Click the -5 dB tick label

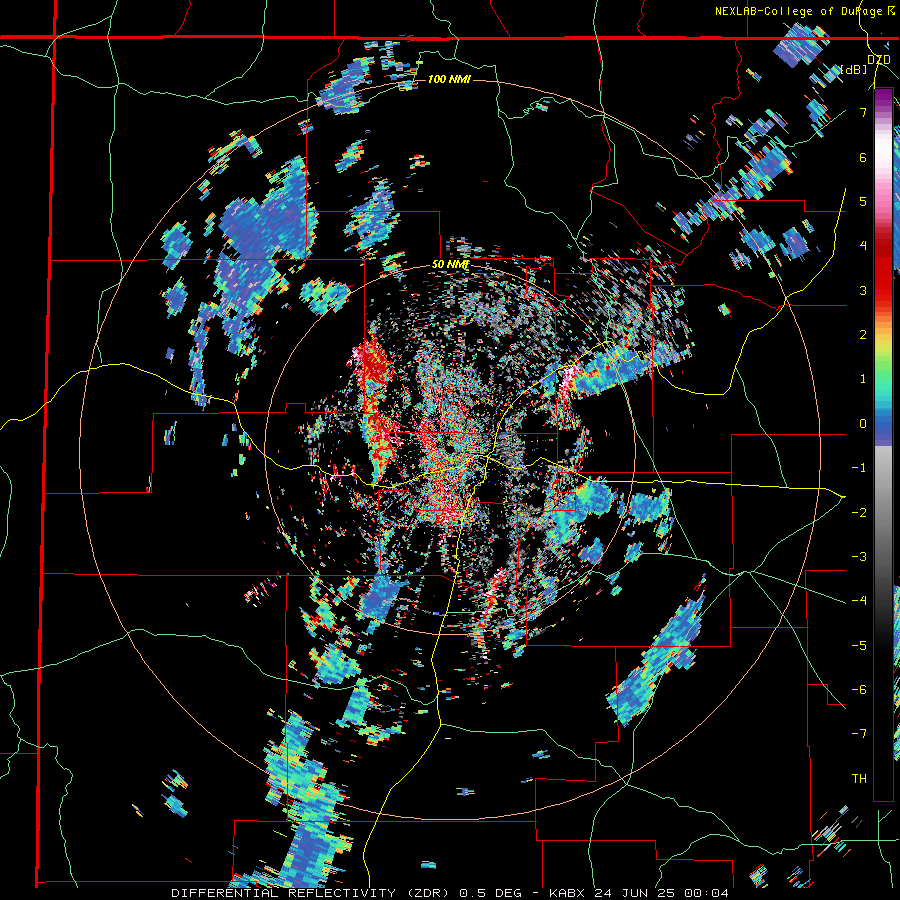click(x=859, y=645)
